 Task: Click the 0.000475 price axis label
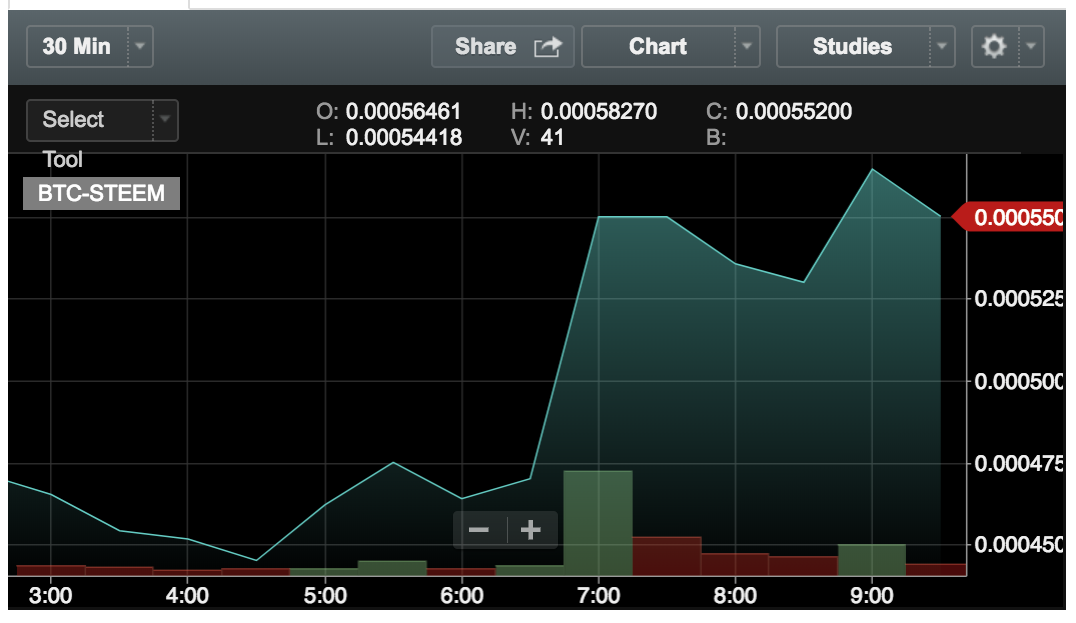point(1018,463)
